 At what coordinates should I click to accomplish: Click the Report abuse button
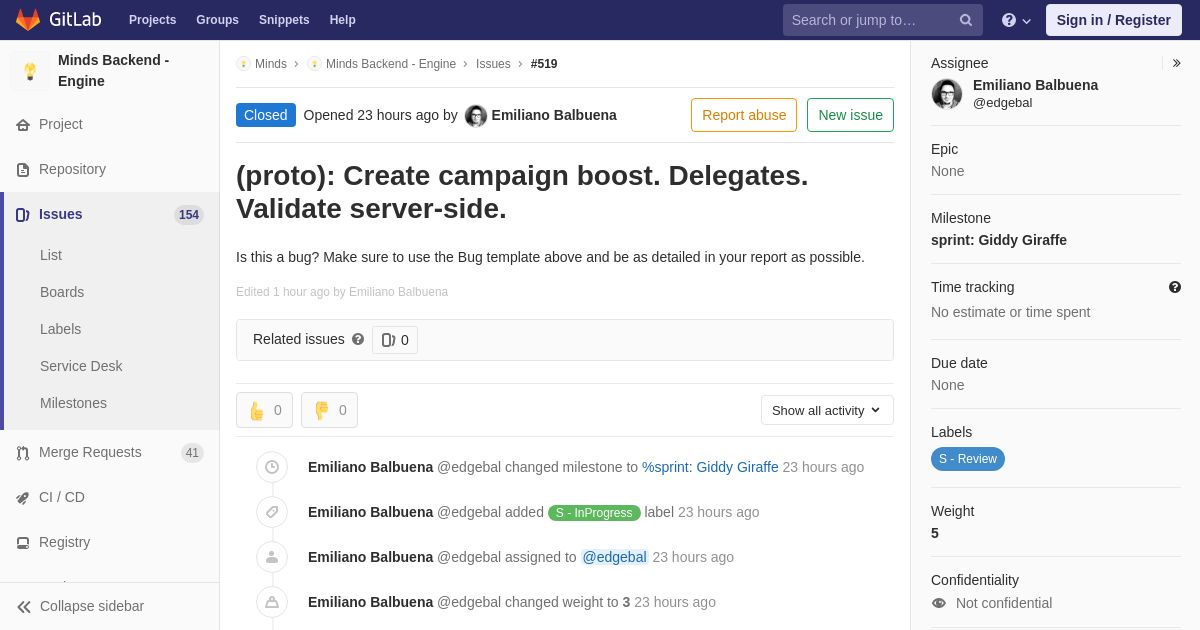(743, 115)
